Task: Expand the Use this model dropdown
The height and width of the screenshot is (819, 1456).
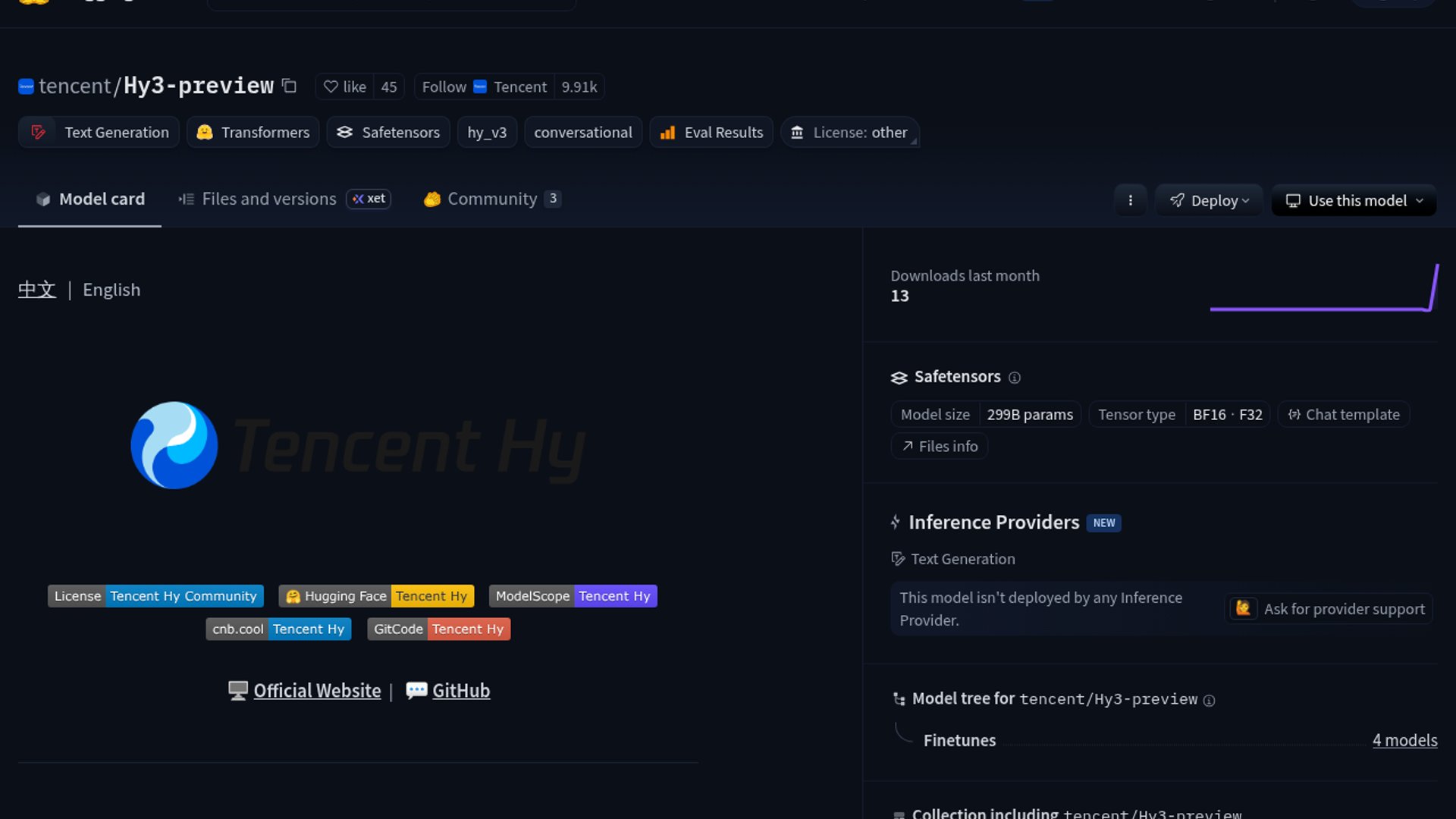Action: click(1354, 200)
